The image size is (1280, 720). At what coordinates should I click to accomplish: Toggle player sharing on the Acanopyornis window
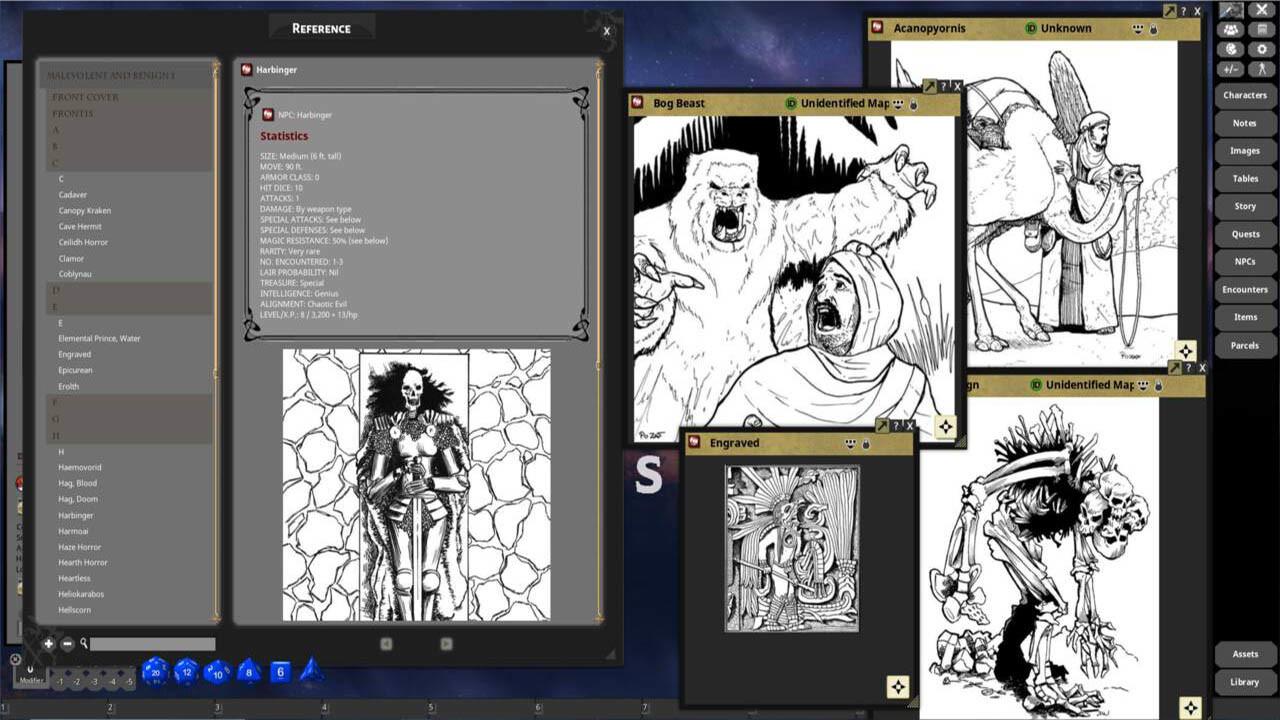(x=1139, y=28)
